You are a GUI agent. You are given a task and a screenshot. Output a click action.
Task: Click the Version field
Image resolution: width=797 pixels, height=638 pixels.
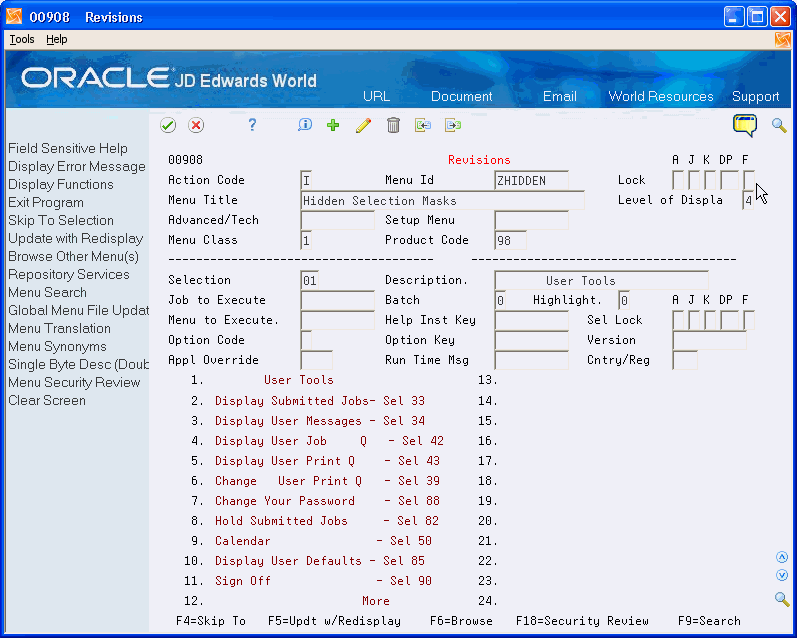tap(710, 340)
